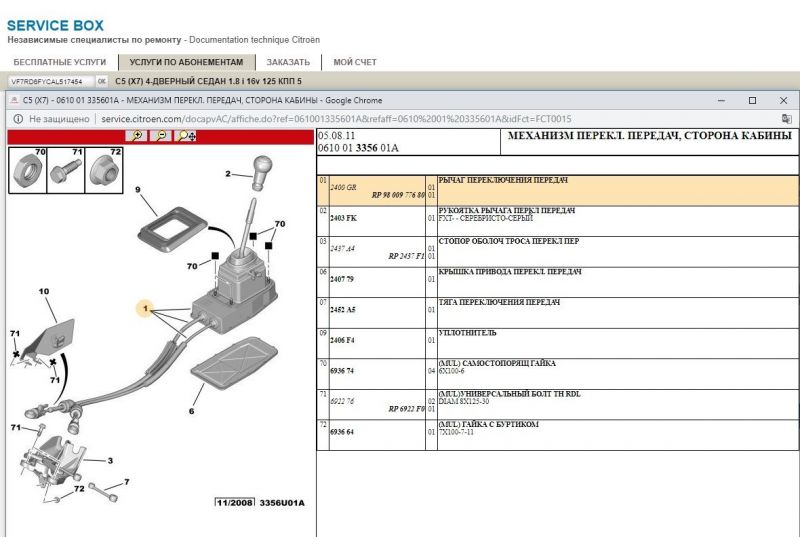Switch to the ЗАКАЗАТЬ tab
Image resolution: width=800 pixels, height=537 pixels.
[x=288, y=62]
